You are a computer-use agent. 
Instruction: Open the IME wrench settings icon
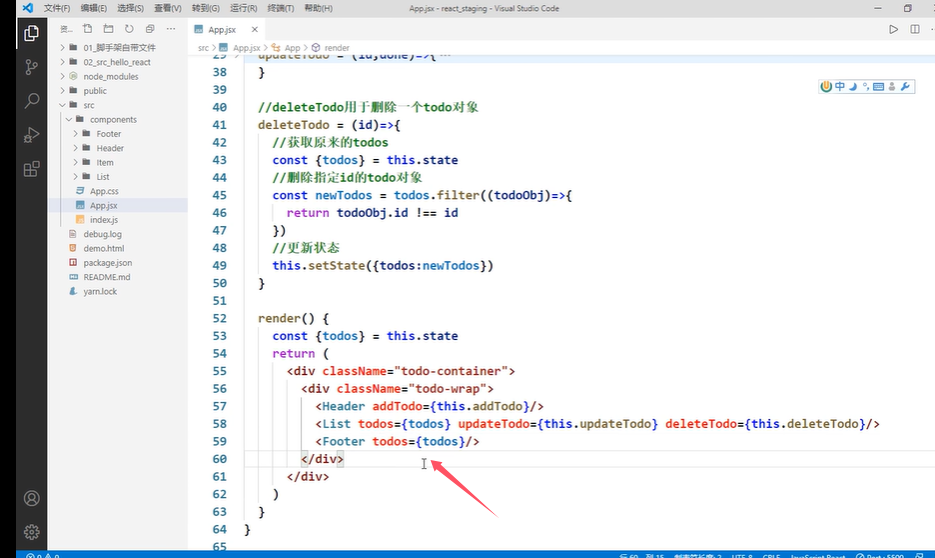click(905, 86)
